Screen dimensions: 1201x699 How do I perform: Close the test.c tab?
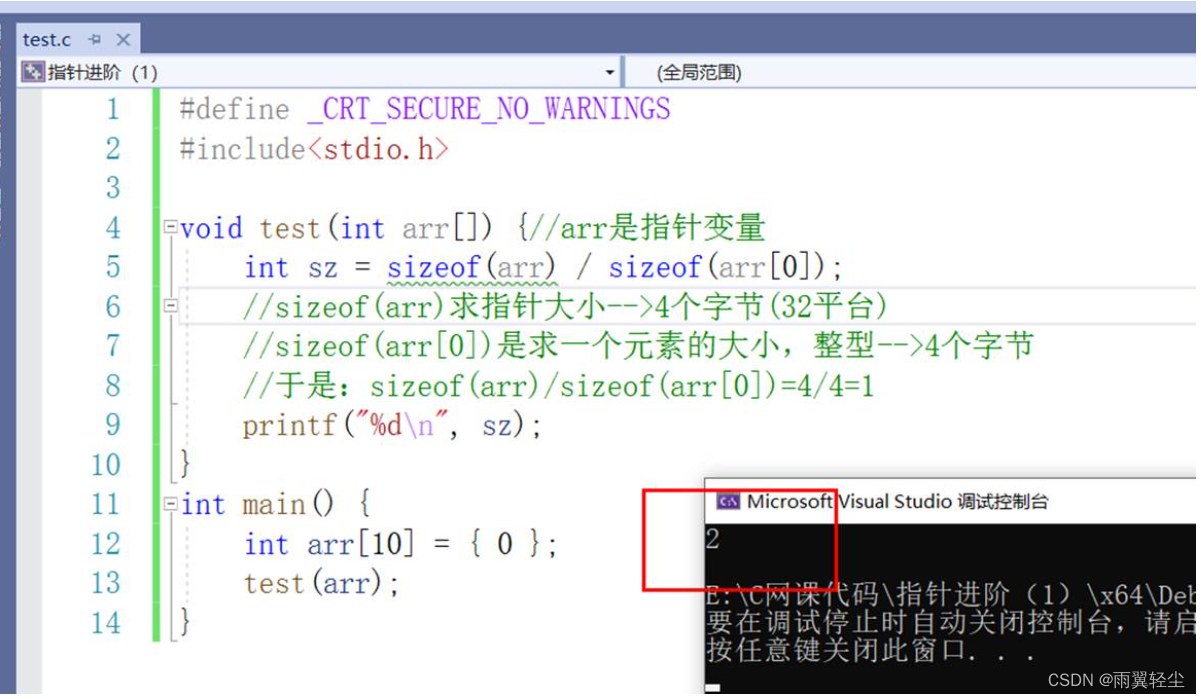pyautogui.click(x=123, y=40)
